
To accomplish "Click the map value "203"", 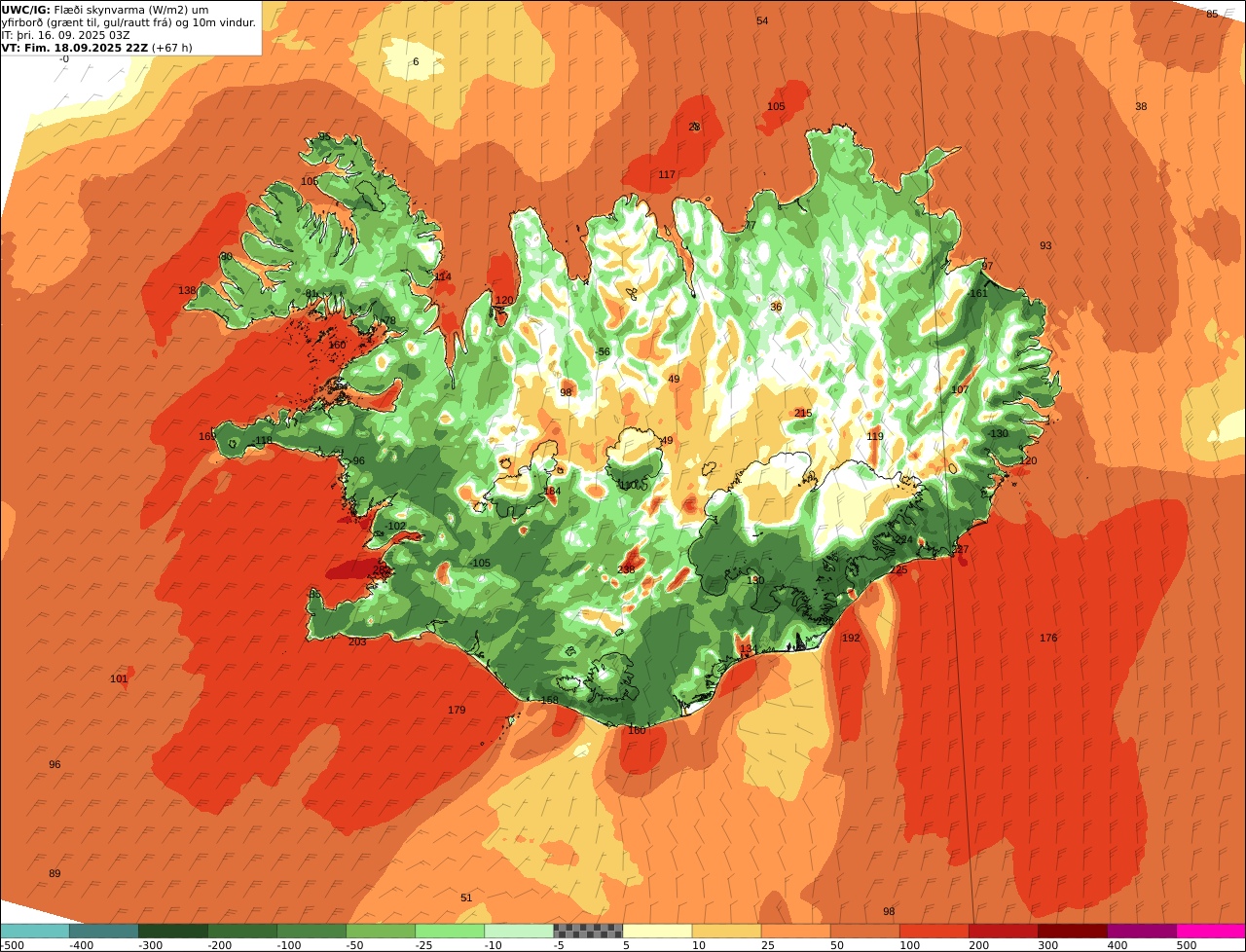I will 357,642.
